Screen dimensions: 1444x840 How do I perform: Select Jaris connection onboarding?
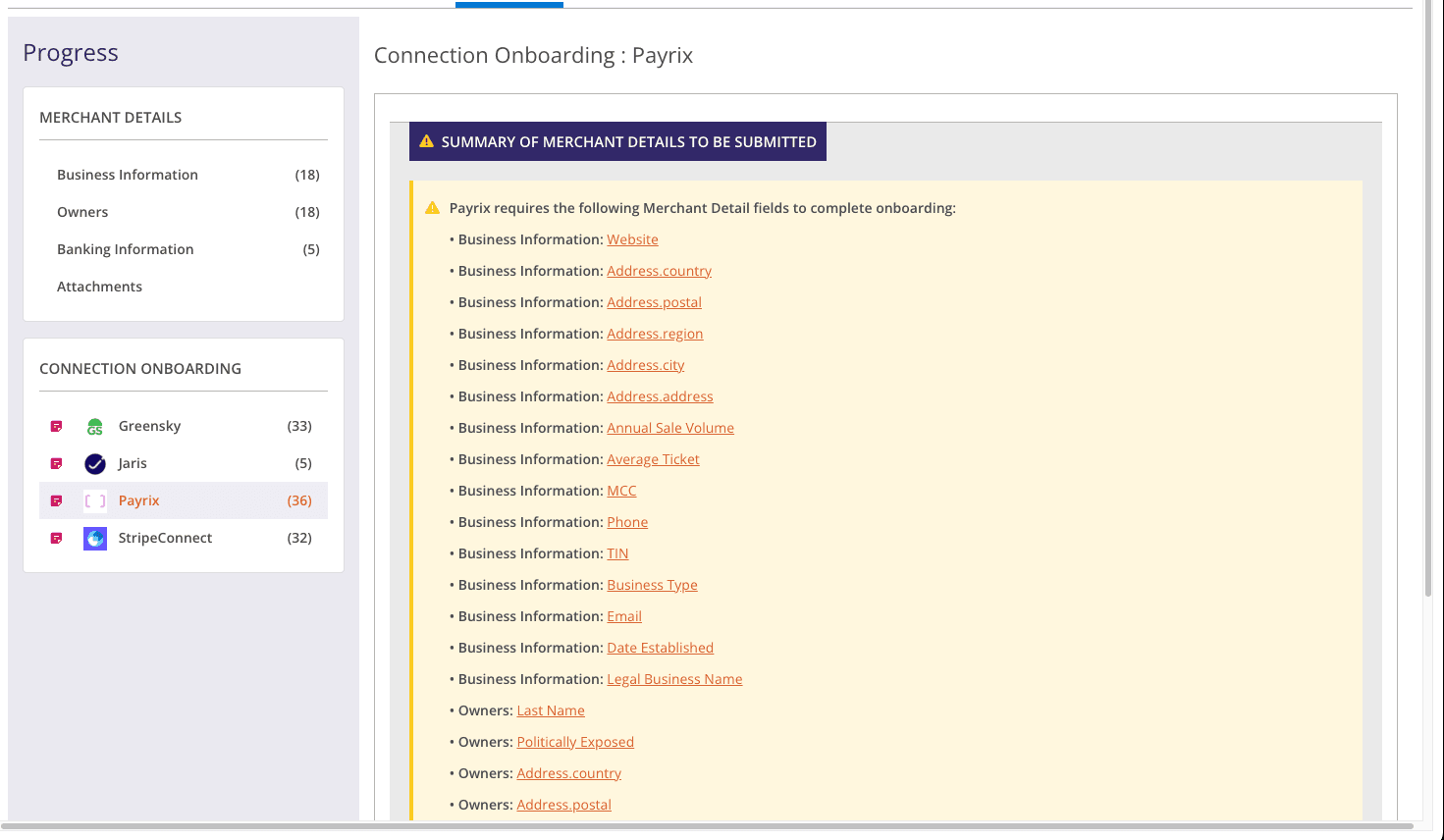tap(184, 463)
